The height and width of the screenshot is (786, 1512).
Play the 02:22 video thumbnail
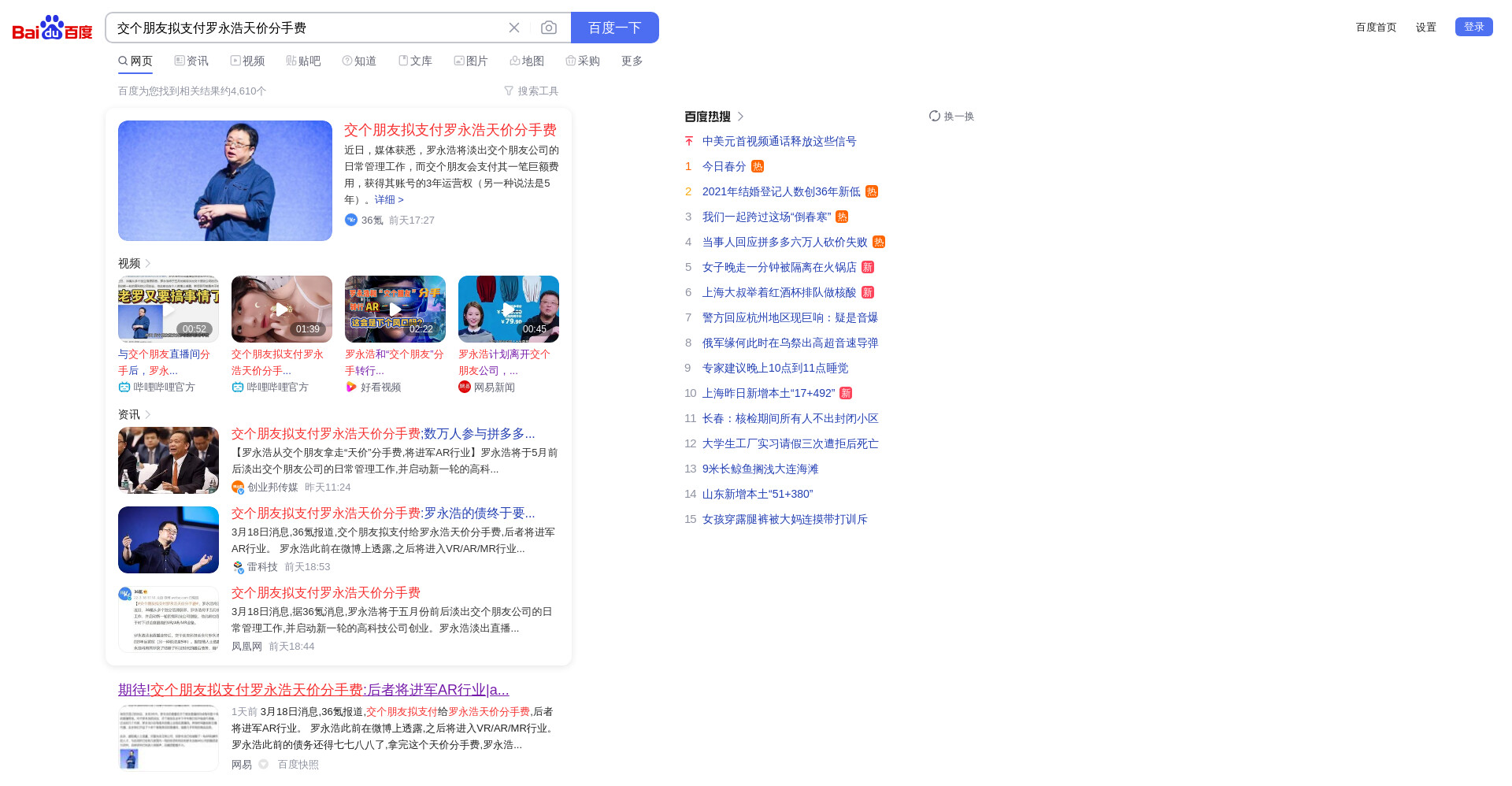[x=395, y=309]
